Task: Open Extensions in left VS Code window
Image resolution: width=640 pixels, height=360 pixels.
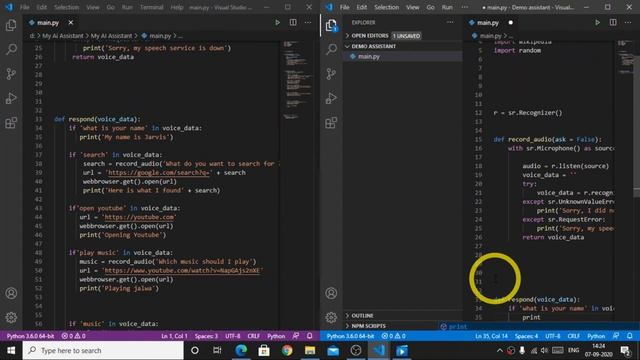Action: pos(11,123)
